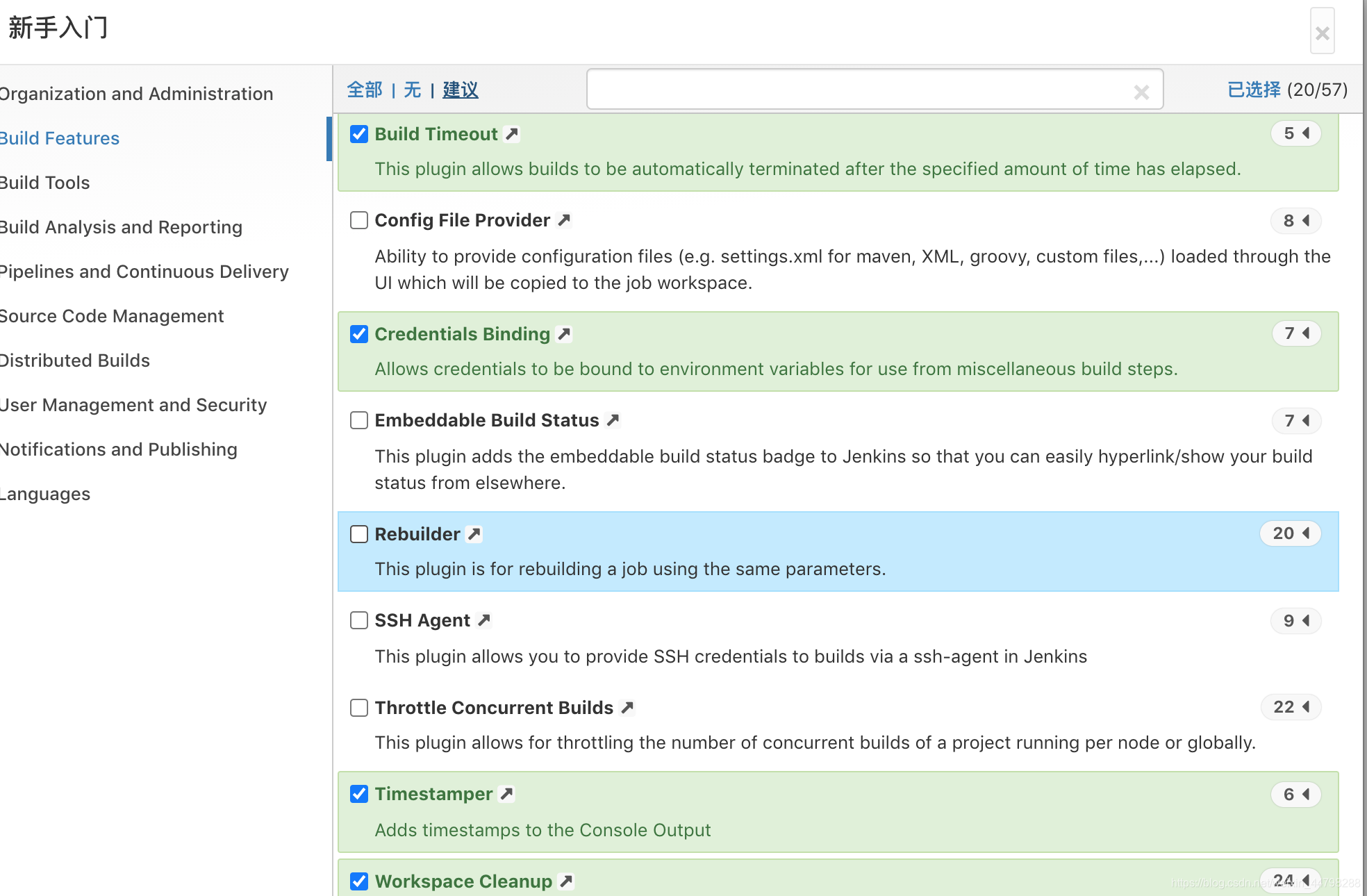Expand Workspace Cleanup dependencies badge 24
The width and height of the screenshot is (1367, 896).
click(x=1291, y=881)
